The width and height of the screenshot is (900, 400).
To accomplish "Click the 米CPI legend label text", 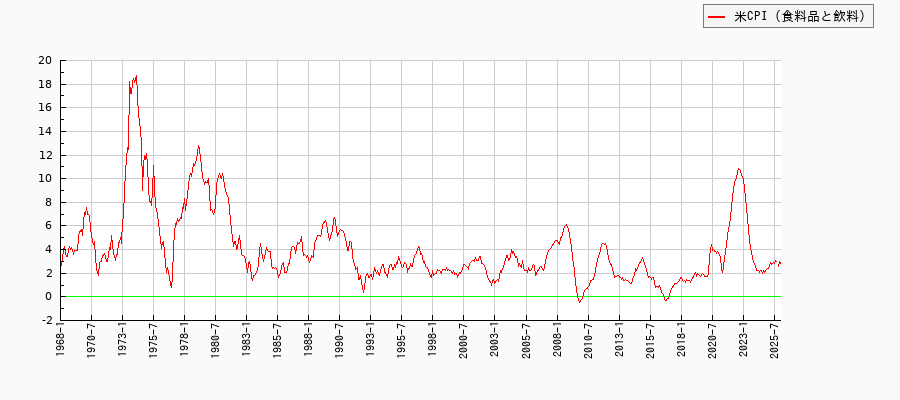I will pyautogui.click(x=800, y=16).
